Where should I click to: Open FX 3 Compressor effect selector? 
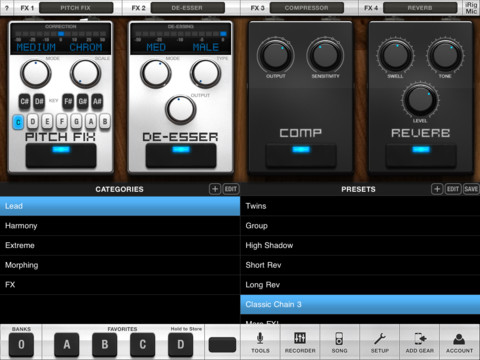pyautogui.click(x=307, y=8)
